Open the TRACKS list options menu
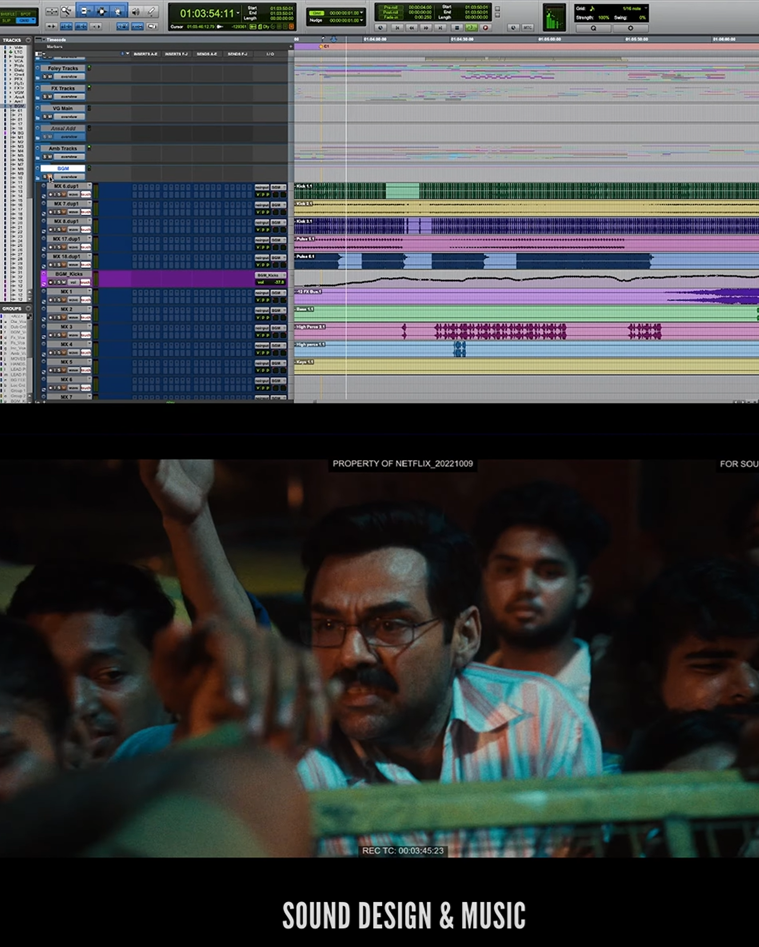Image resolution: width=759 pixels, height=947 pixels. (x=28, y=40)
